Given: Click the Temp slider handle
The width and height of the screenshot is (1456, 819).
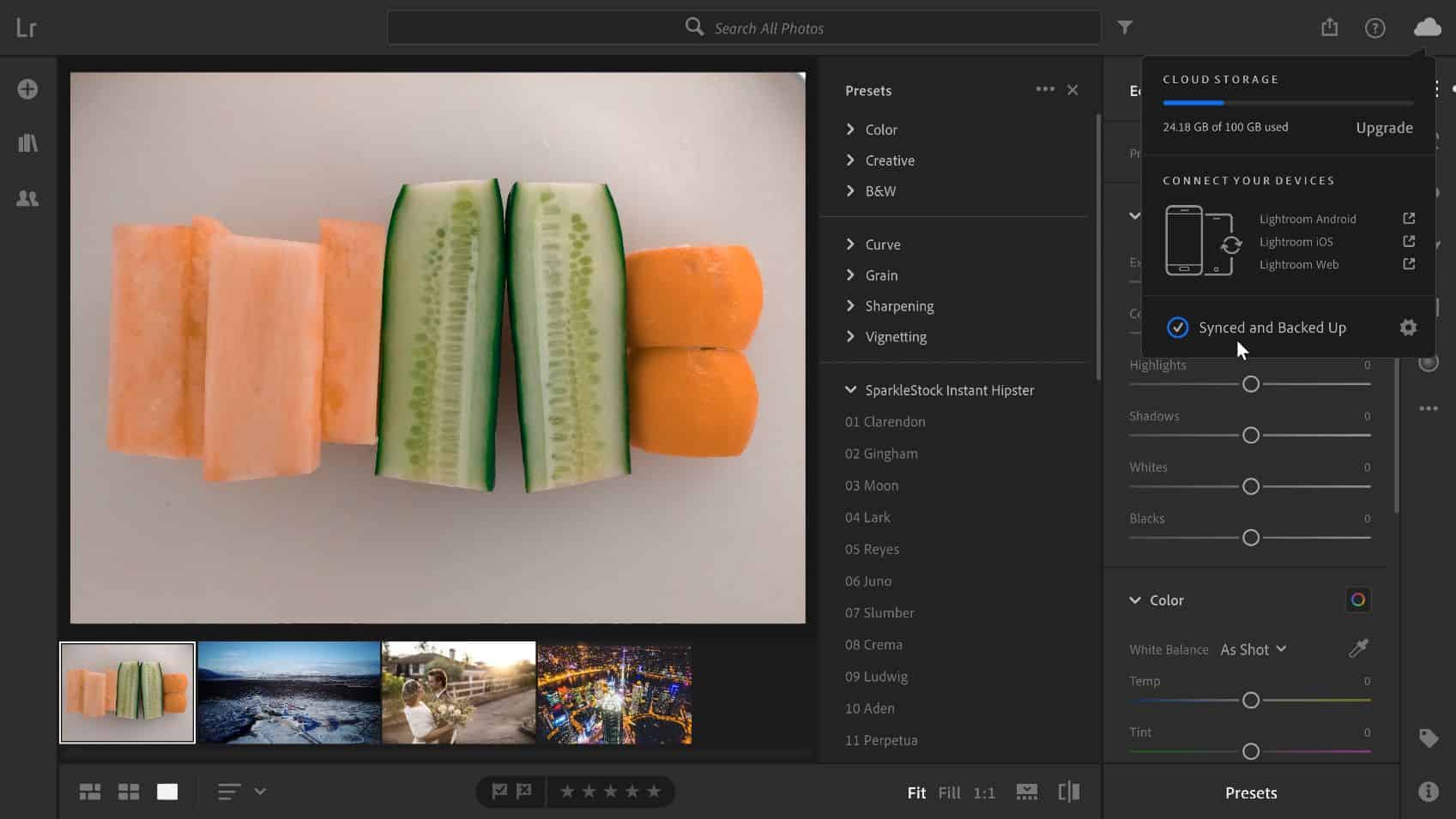Looking at the screenshot, I should pos(1251,701).
